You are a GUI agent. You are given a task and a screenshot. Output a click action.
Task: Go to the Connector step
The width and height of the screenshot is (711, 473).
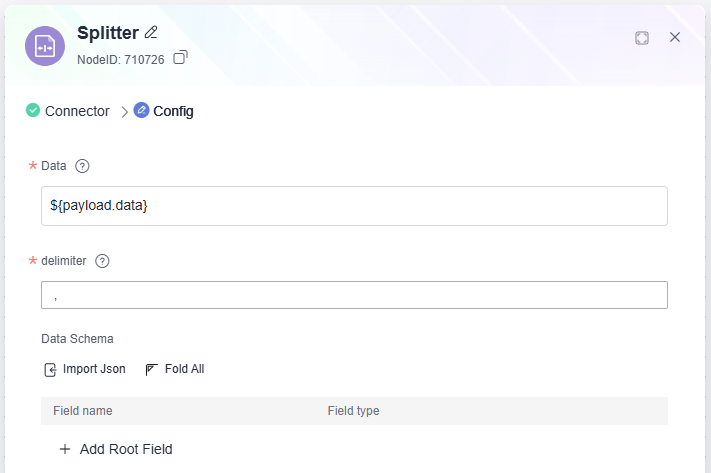pos(77,111)
